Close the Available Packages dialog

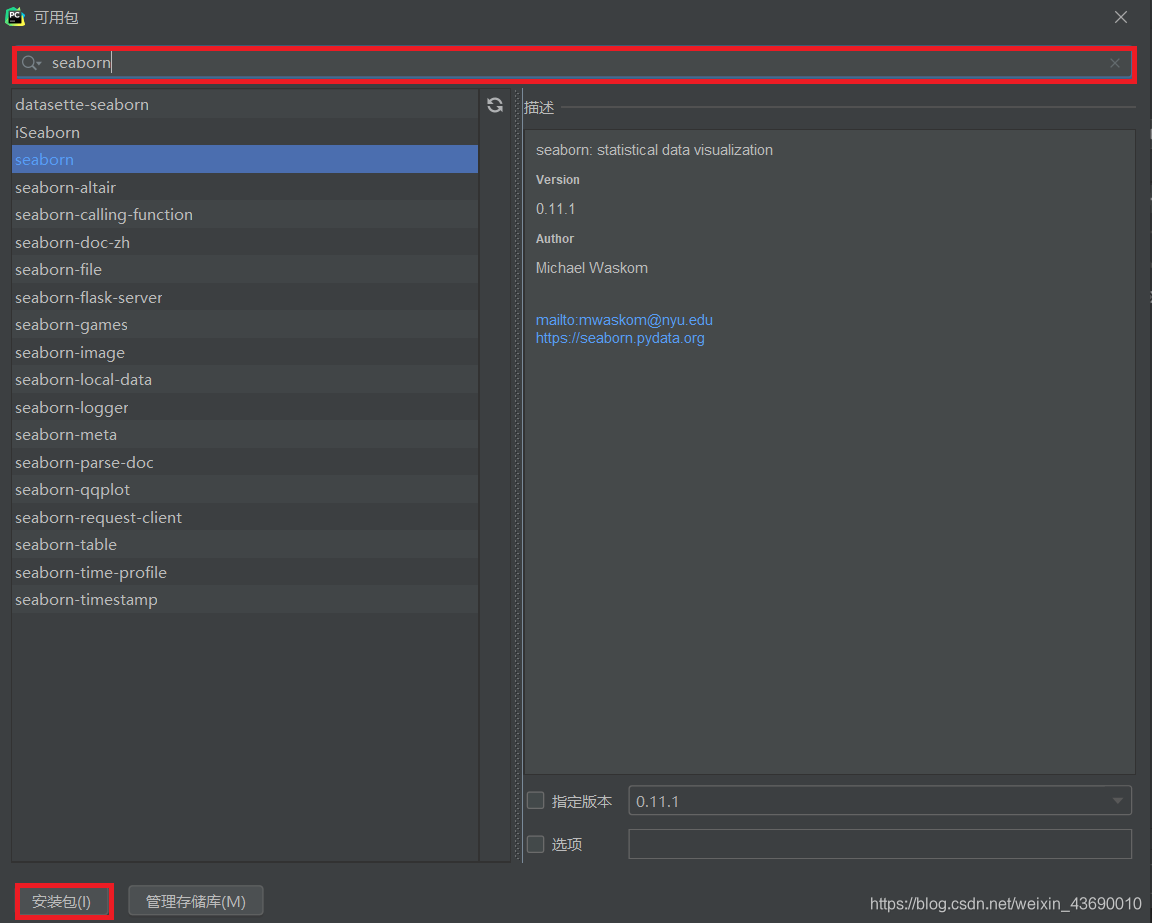1120,17
